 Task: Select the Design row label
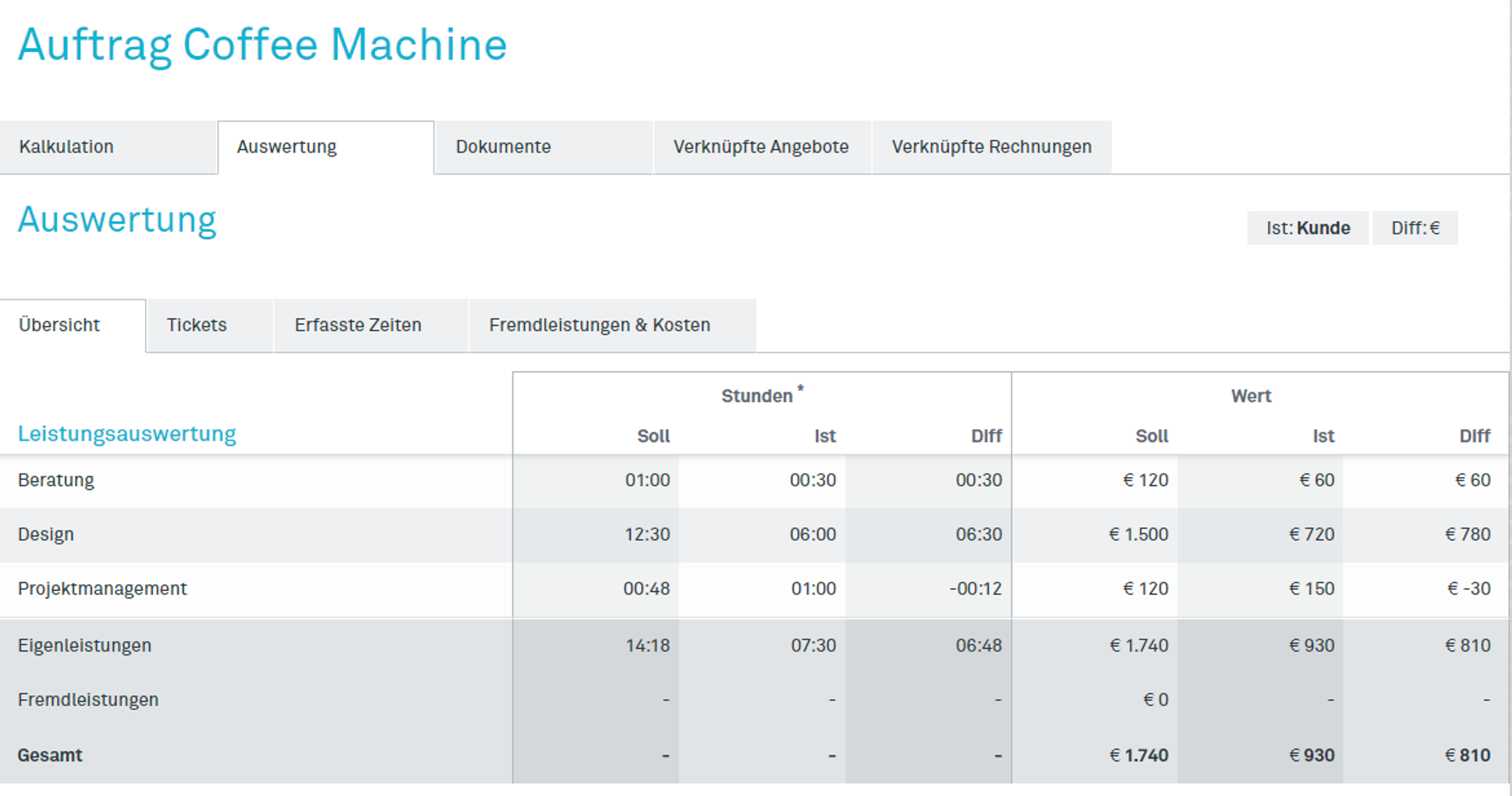(x=46, y=535)
